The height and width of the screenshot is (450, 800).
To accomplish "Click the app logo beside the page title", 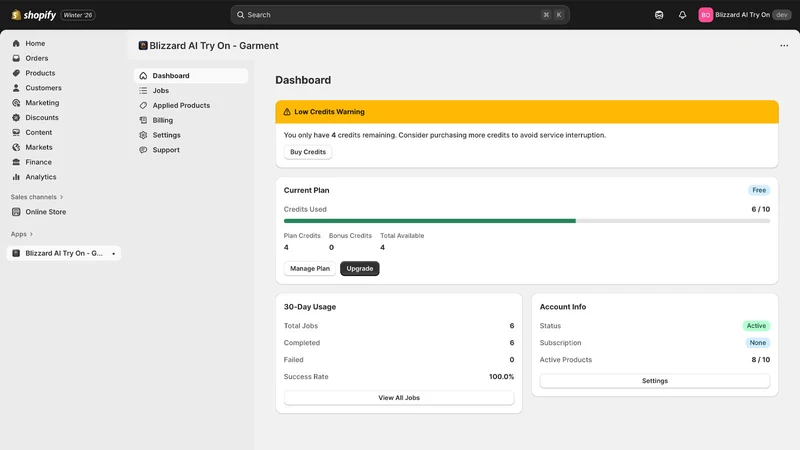I will click(143, 45).
